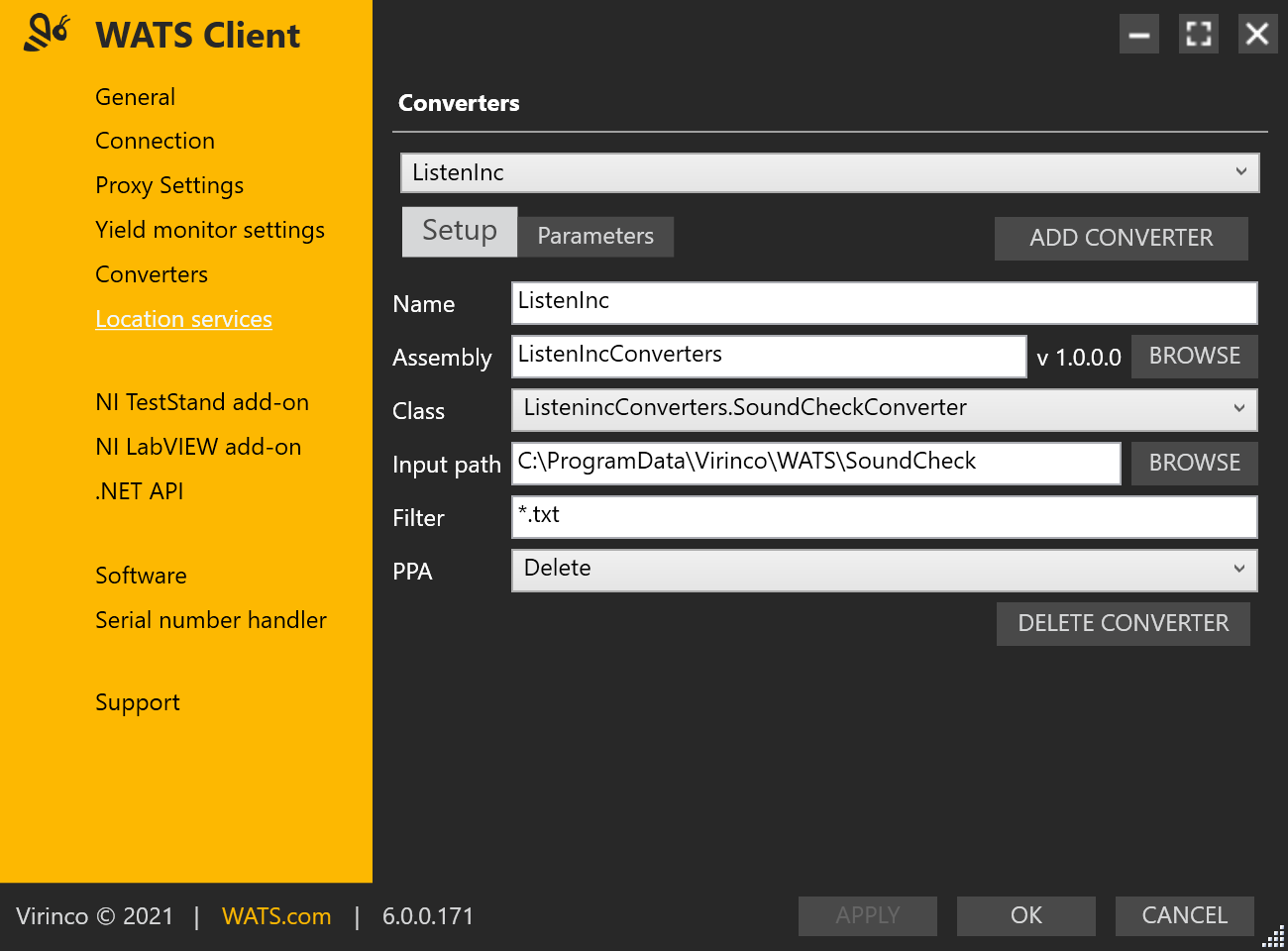The image size is (1288, 951).
Task: Minimize the WATS Client window
Action: point(1139,35)
